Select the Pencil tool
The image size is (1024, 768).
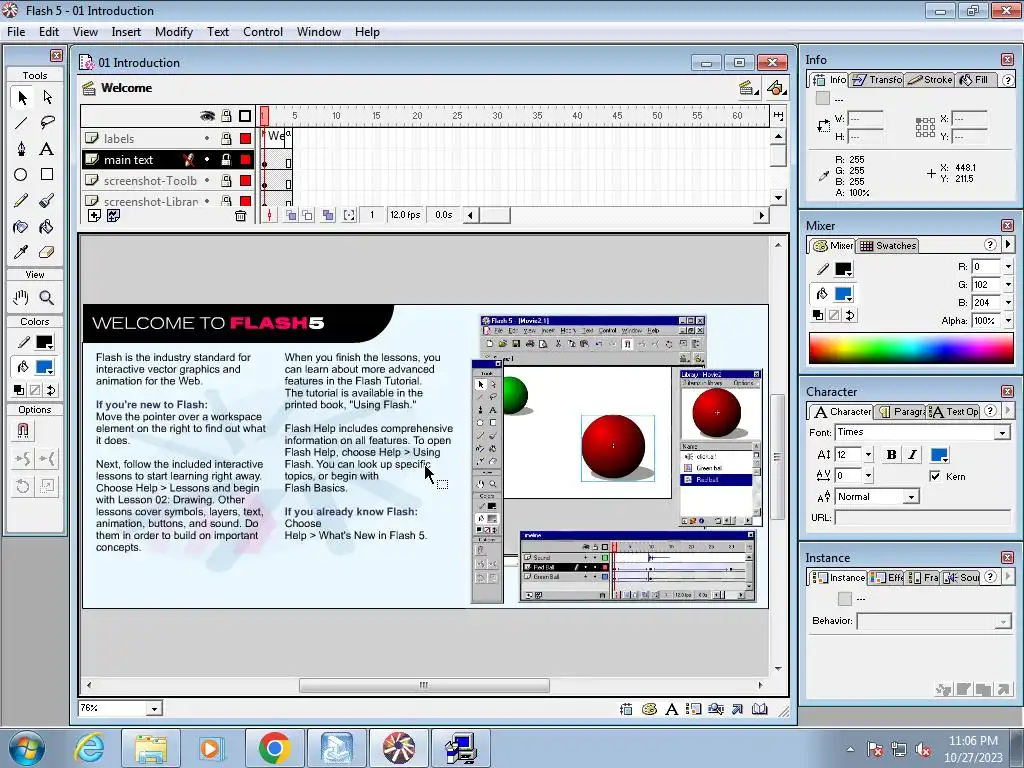(22, 200)
